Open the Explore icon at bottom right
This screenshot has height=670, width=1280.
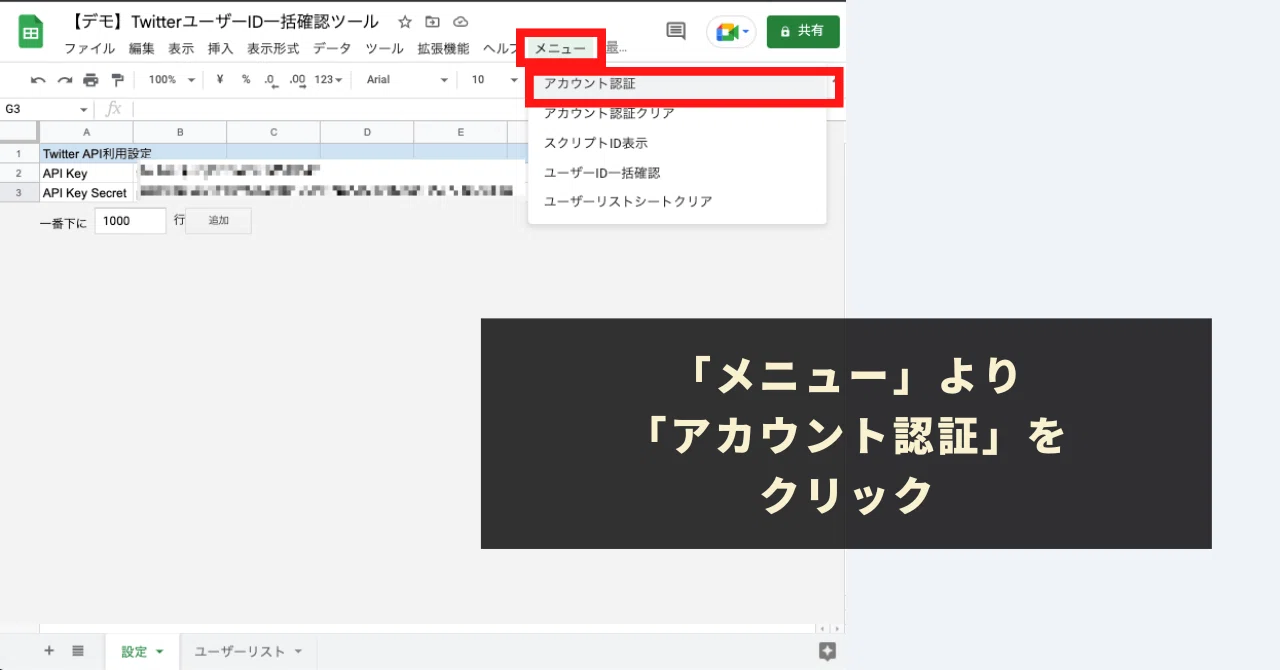(827, 652)
